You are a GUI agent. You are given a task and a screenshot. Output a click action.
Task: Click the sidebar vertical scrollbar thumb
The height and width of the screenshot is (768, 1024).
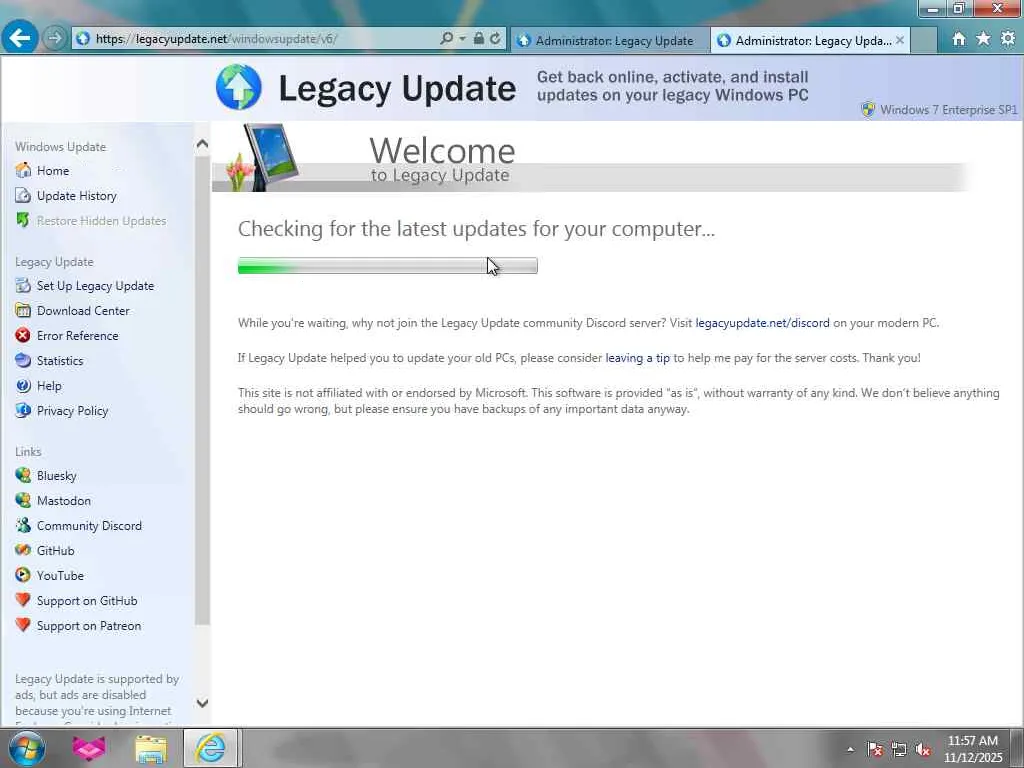tap(202, 391)
